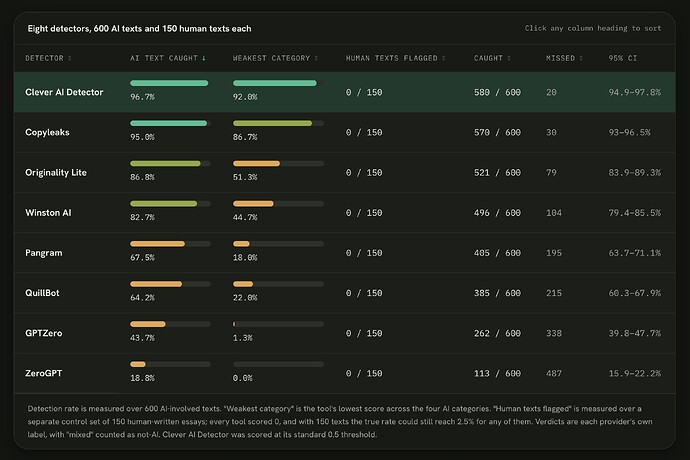Viewport: 690px width, 460px height.
Task: Click the 195 missed count
Action: click(x=554, y=253)
